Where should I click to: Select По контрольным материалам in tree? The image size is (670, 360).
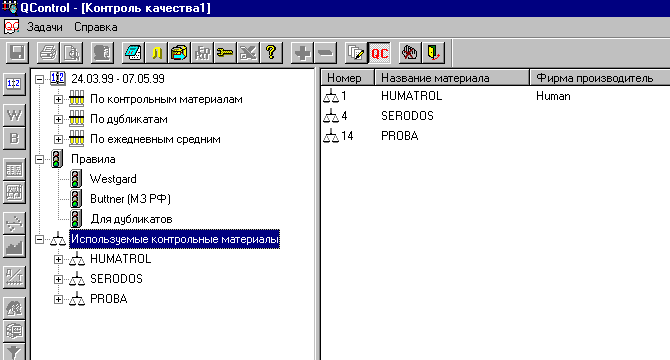point(166,99)
